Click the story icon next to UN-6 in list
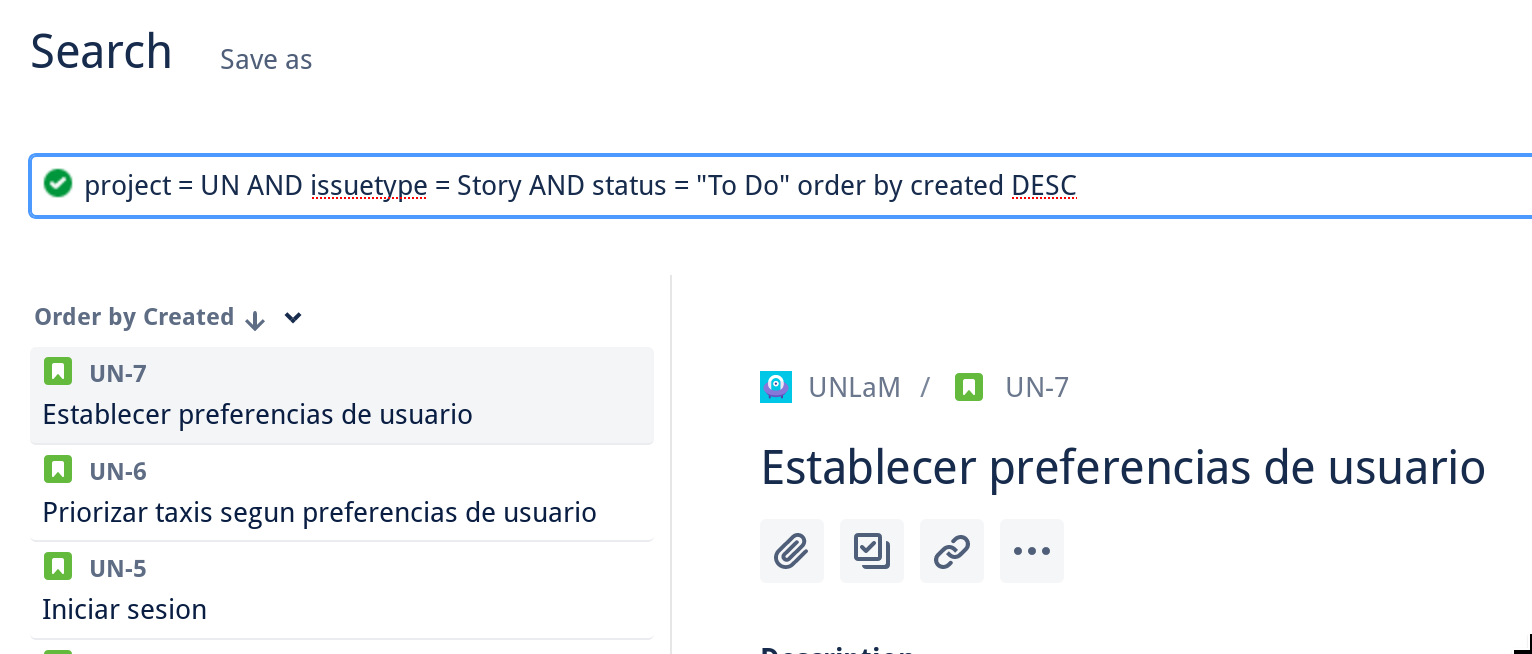 (58, 469)
